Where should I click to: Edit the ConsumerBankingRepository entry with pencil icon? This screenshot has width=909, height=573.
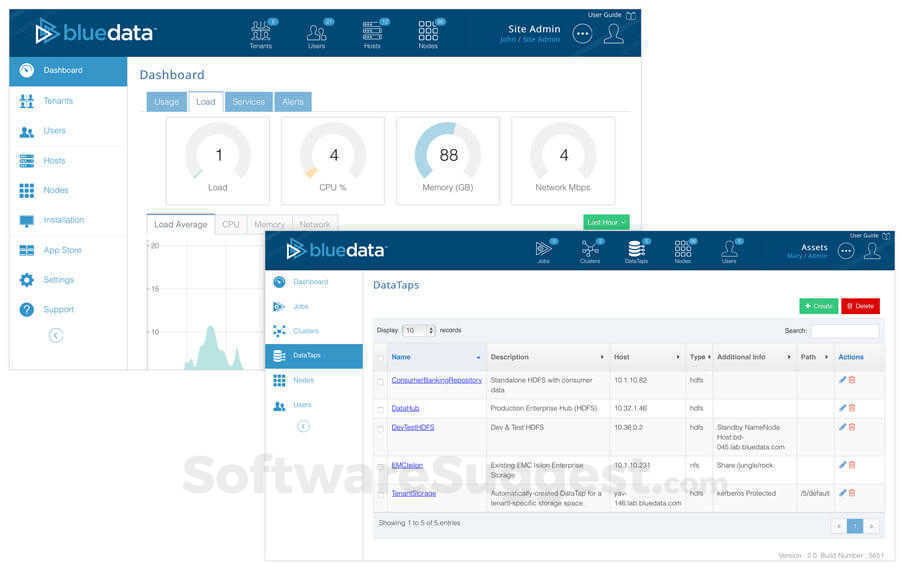[x=842, y=380]
